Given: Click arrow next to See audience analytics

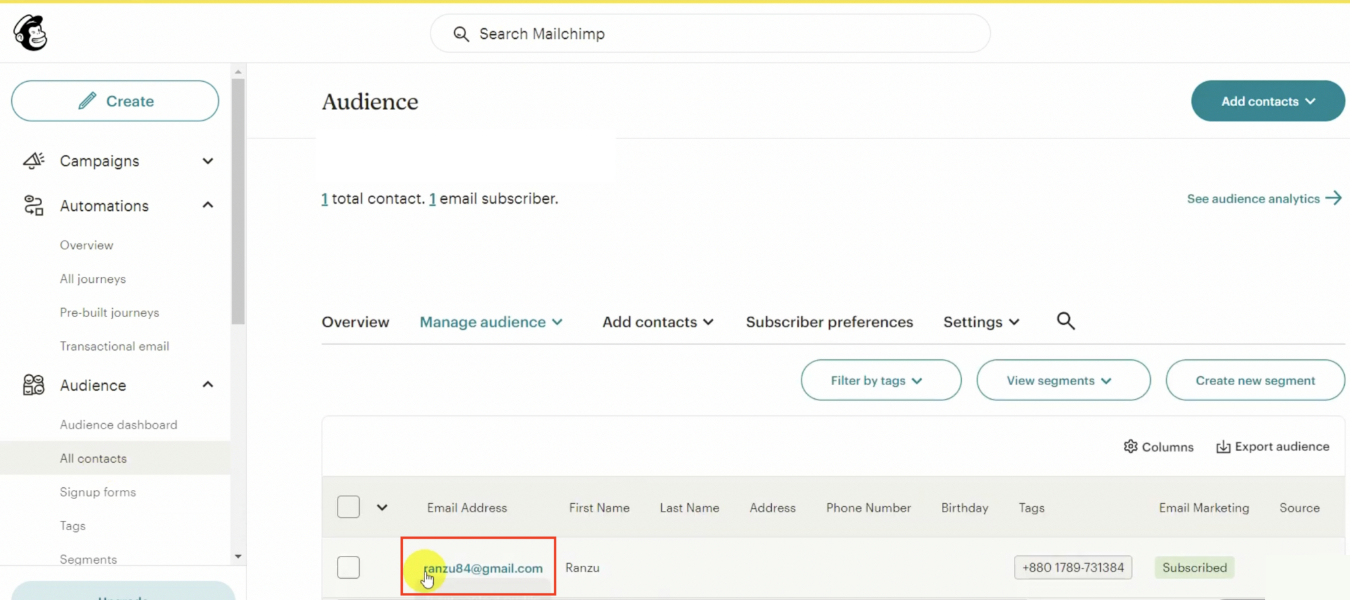Looking at the screenshot, I should tap(1334, 198).
